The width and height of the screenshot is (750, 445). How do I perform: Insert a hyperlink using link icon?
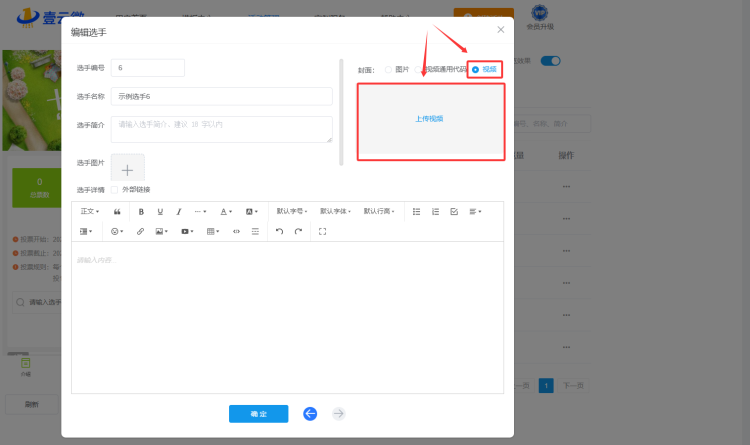pos(140,231)
